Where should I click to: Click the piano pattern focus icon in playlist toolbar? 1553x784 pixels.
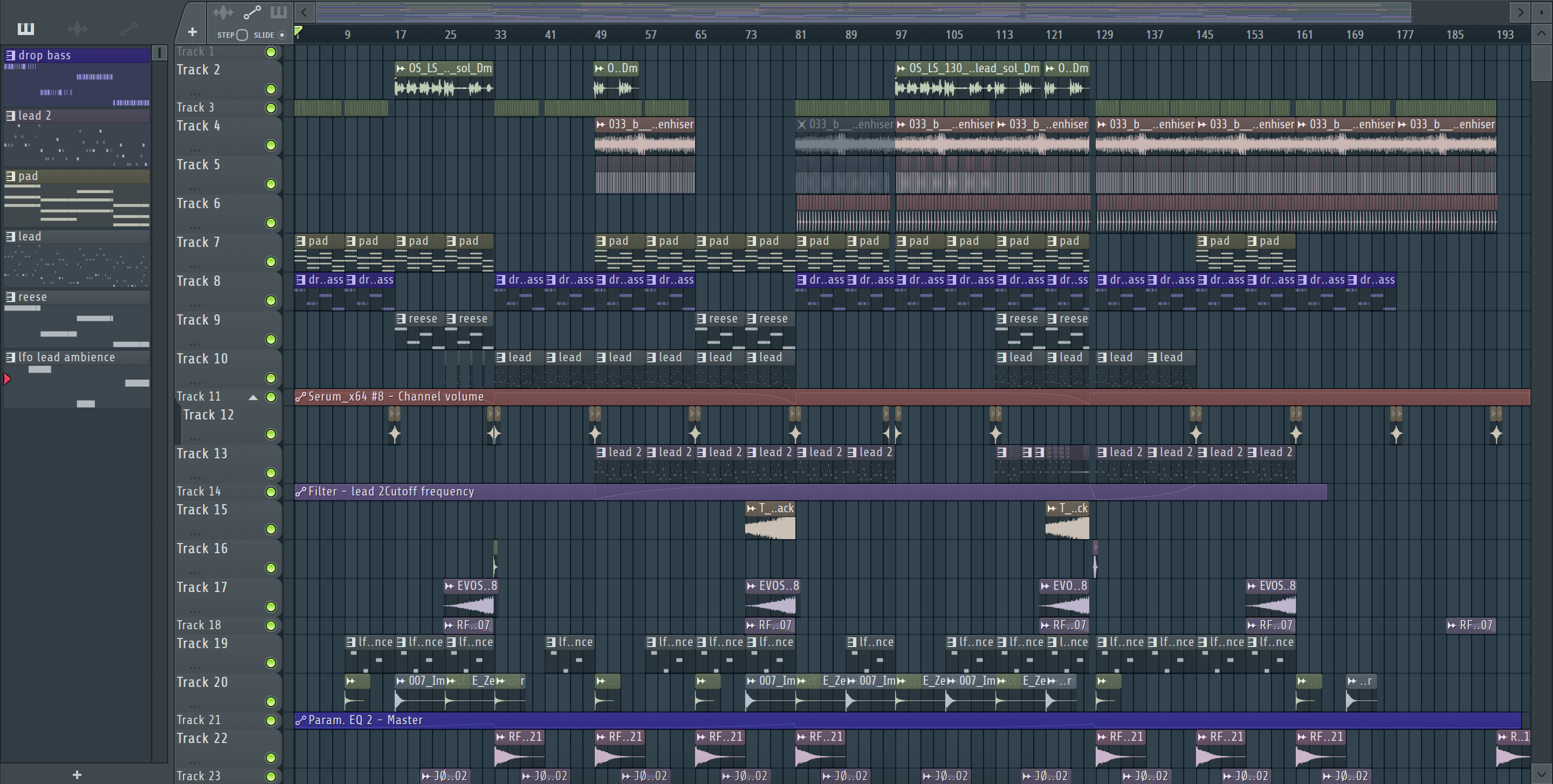[x=279, y=12]
